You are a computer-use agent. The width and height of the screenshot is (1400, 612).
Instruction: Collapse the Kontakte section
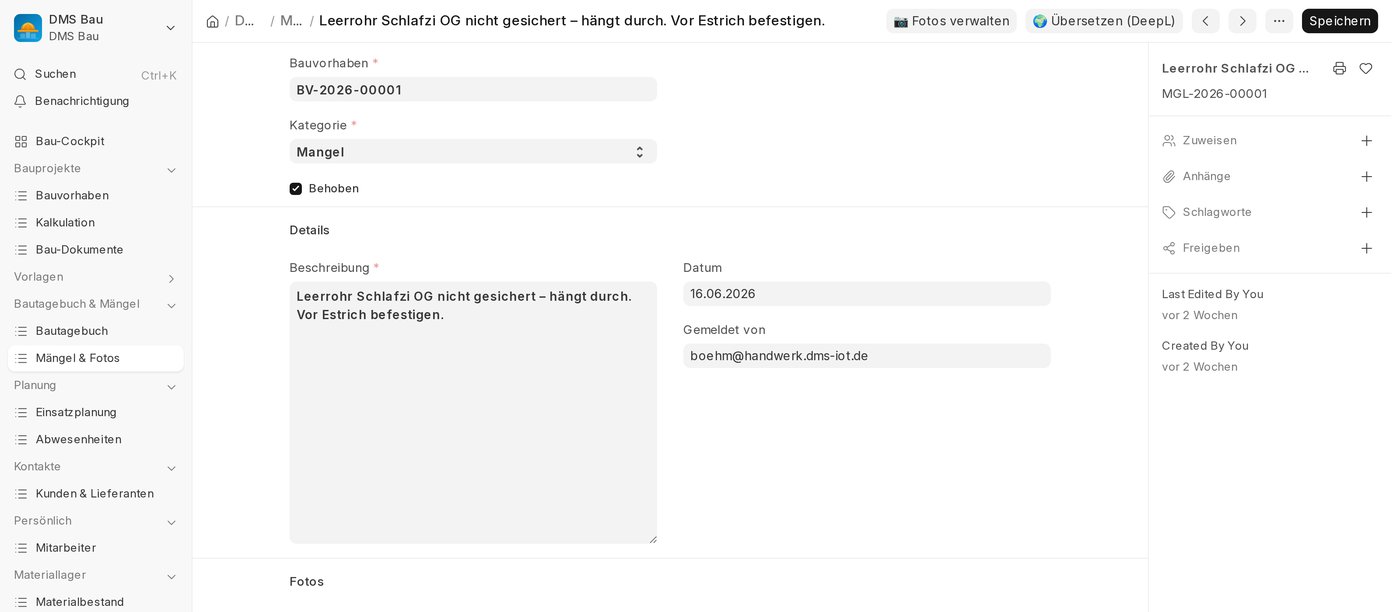point(171,467)
